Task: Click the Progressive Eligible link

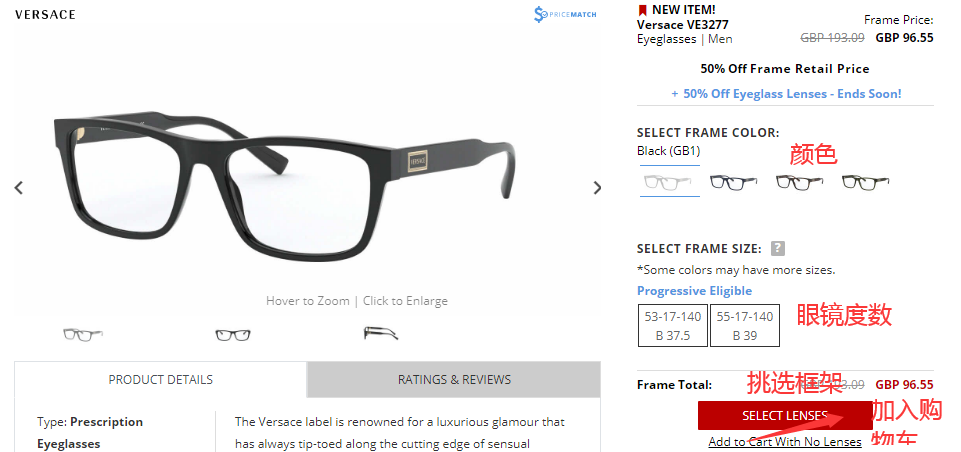Action: tap(694, 291)
